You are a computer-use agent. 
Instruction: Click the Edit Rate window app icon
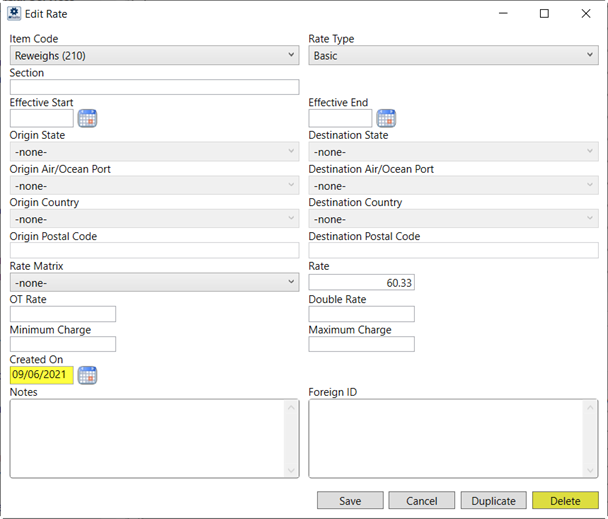click(14, 14)
